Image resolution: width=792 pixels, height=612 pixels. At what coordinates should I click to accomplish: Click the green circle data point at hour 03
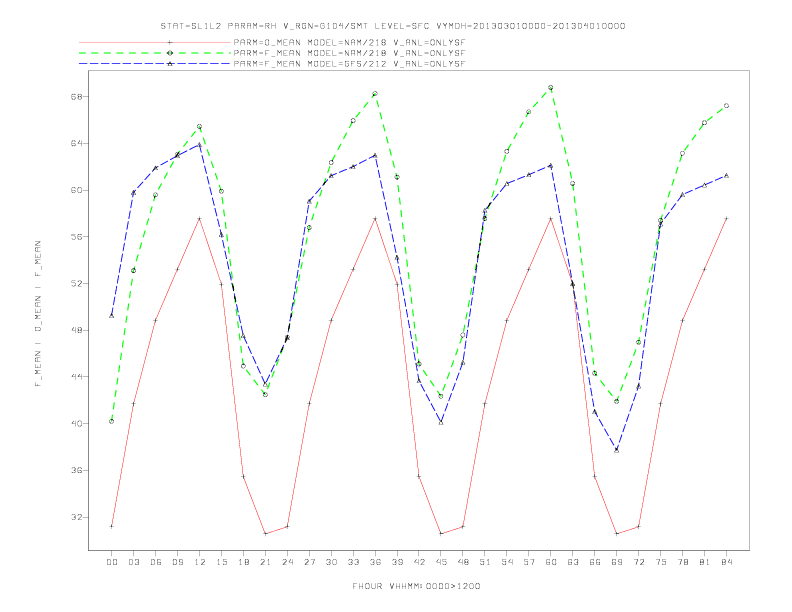133,271
